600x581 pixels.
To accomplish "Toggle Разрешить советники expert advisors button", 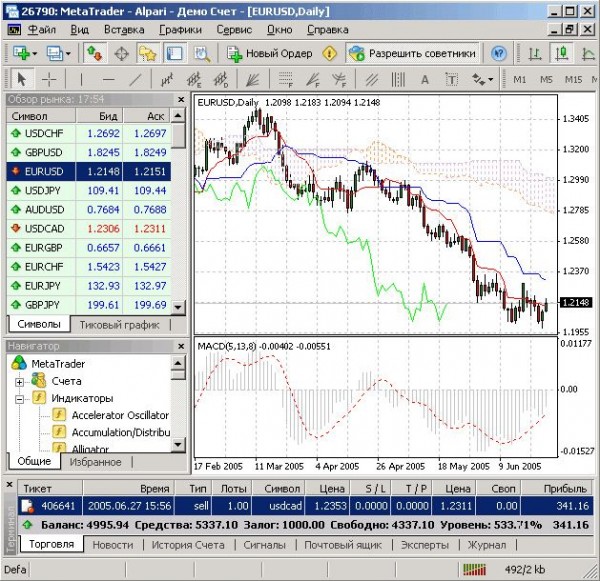I will [410, 53].
